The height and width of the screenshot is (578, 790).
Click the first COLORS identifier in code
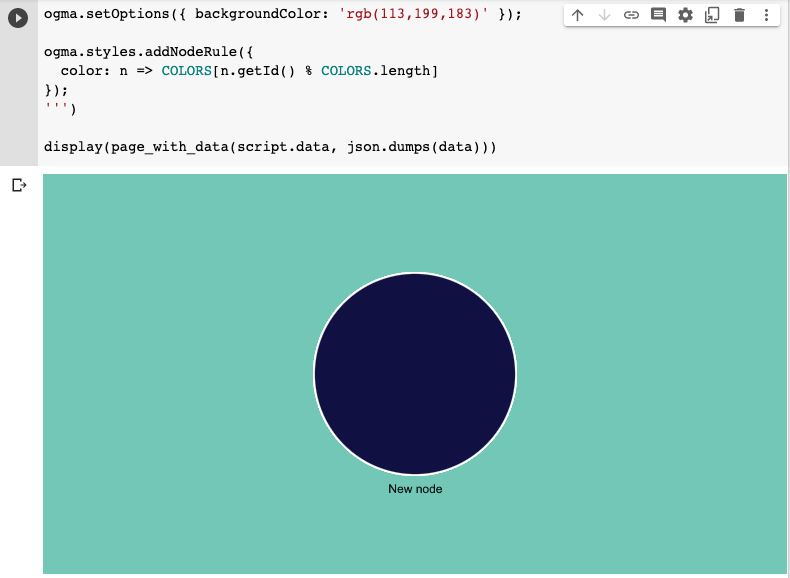[x=186, y=71]
